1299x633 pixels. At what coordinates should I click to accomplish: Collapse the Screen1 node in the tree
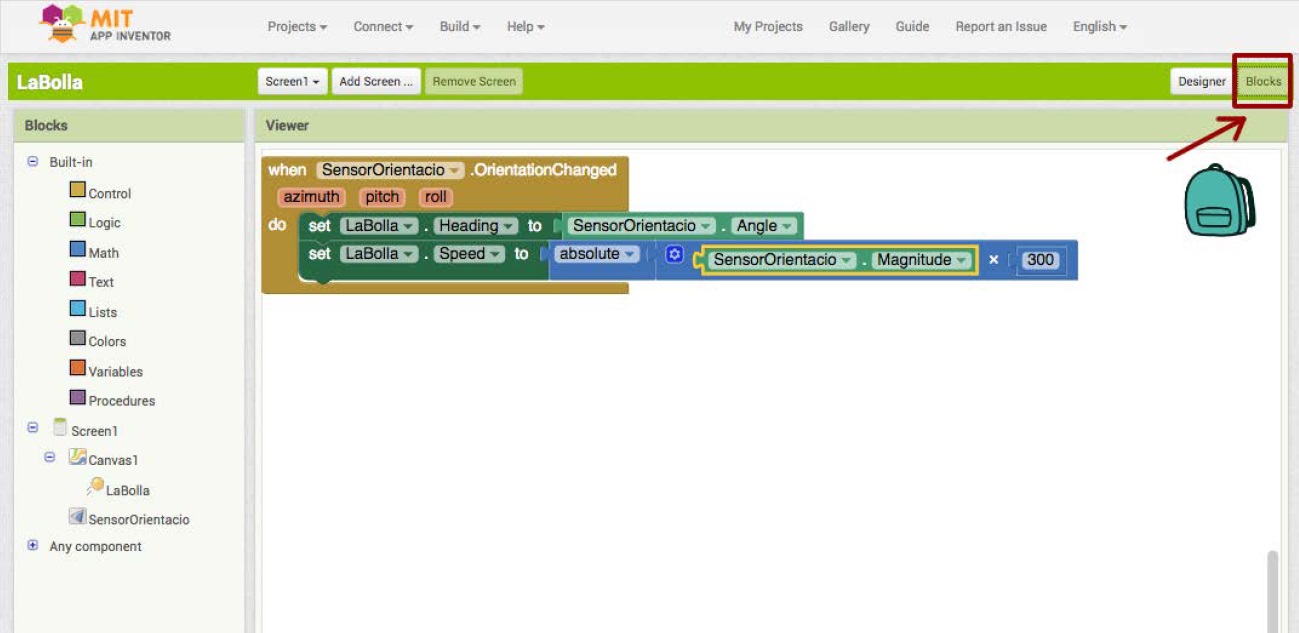33,427
